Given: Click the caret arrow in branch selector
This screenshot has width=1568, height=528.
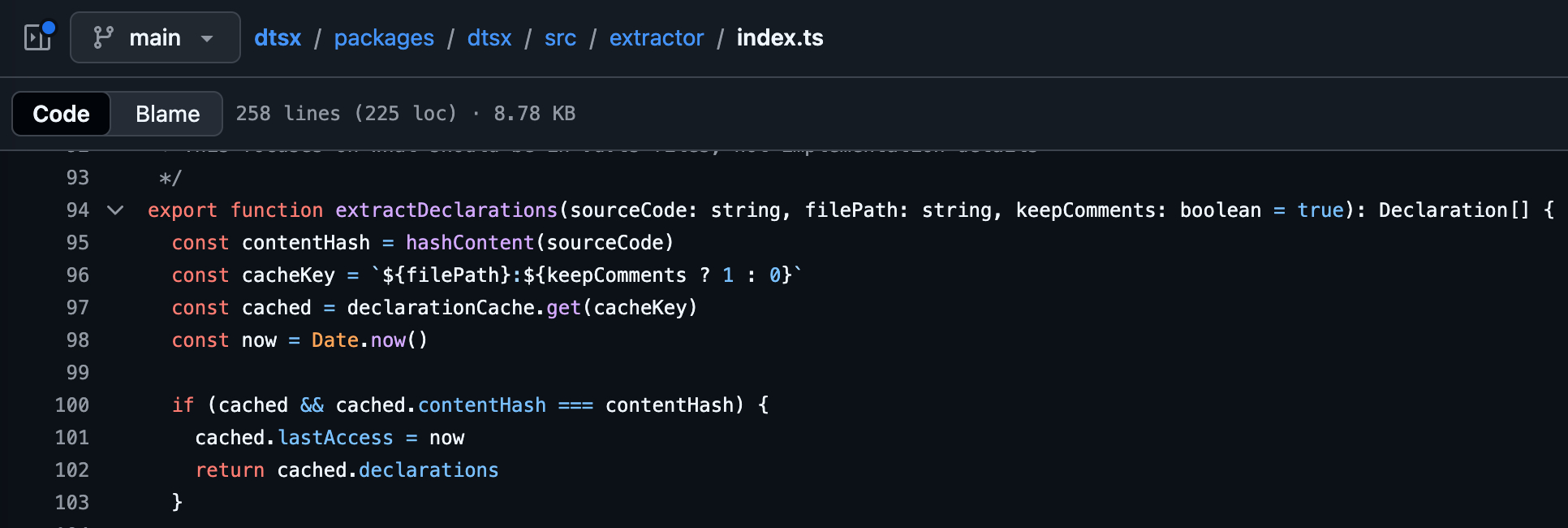Looking at the screenshot, I should click(x=207, y=38).
